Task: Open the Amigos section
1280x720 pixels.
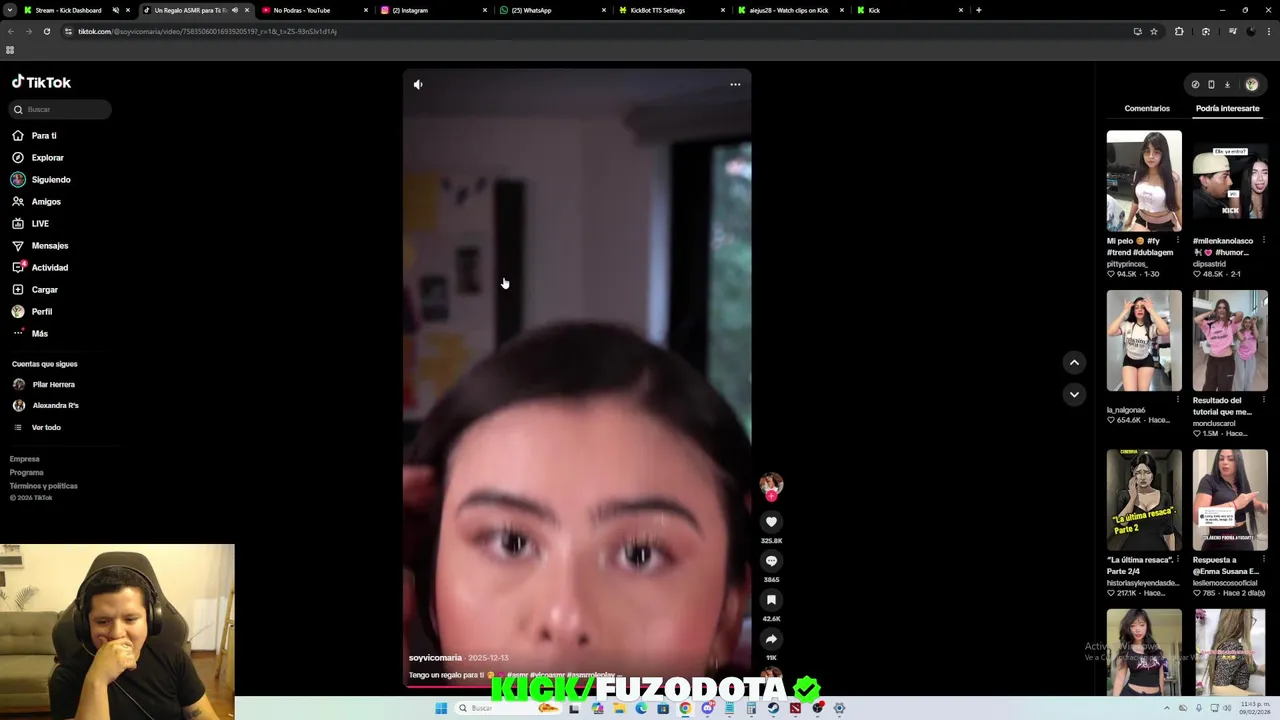Action: click(45, 202)
